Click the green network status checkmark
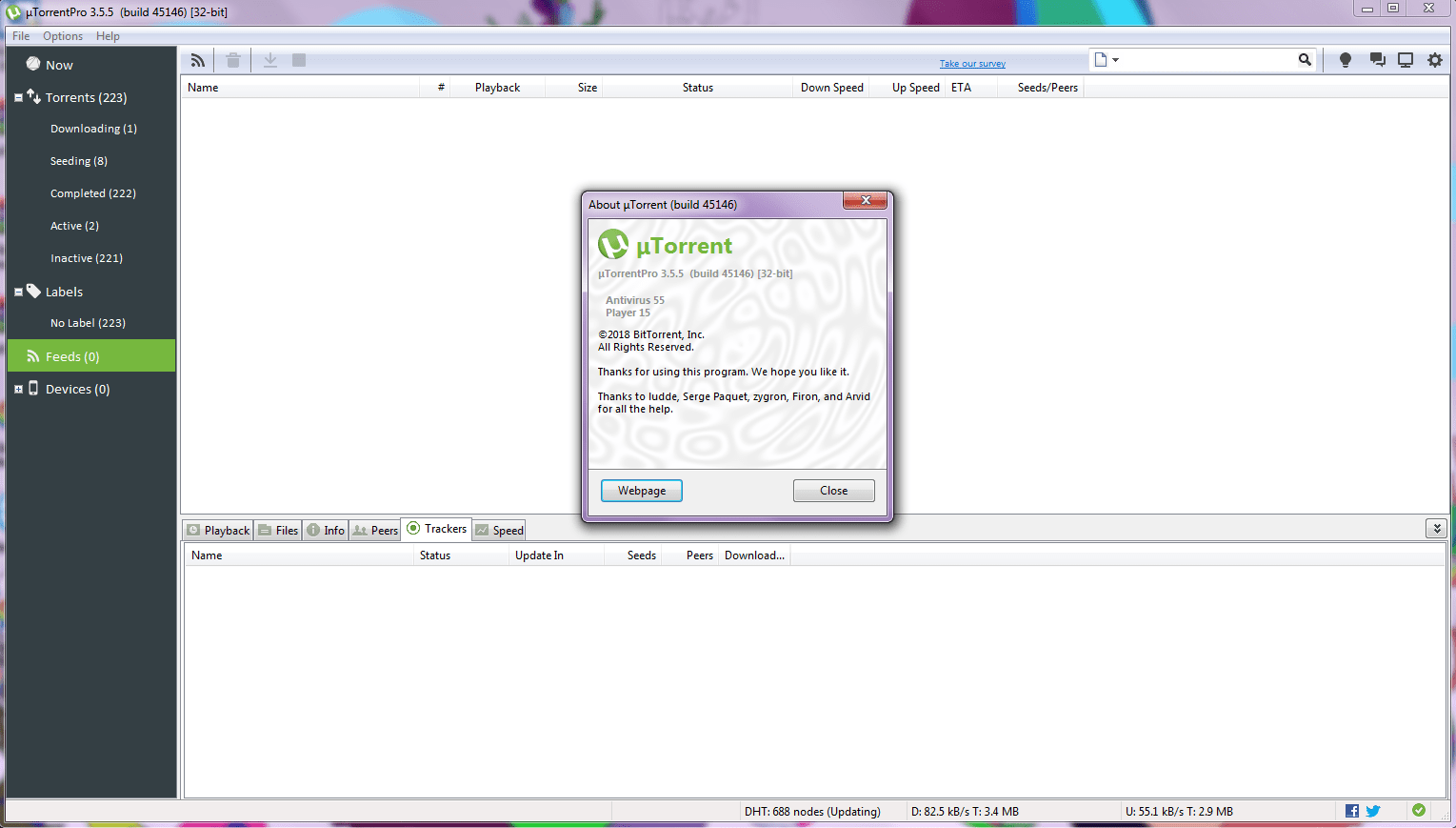Image resolution: width=1456 pixels, height=828 pixels. point(1419,810)
